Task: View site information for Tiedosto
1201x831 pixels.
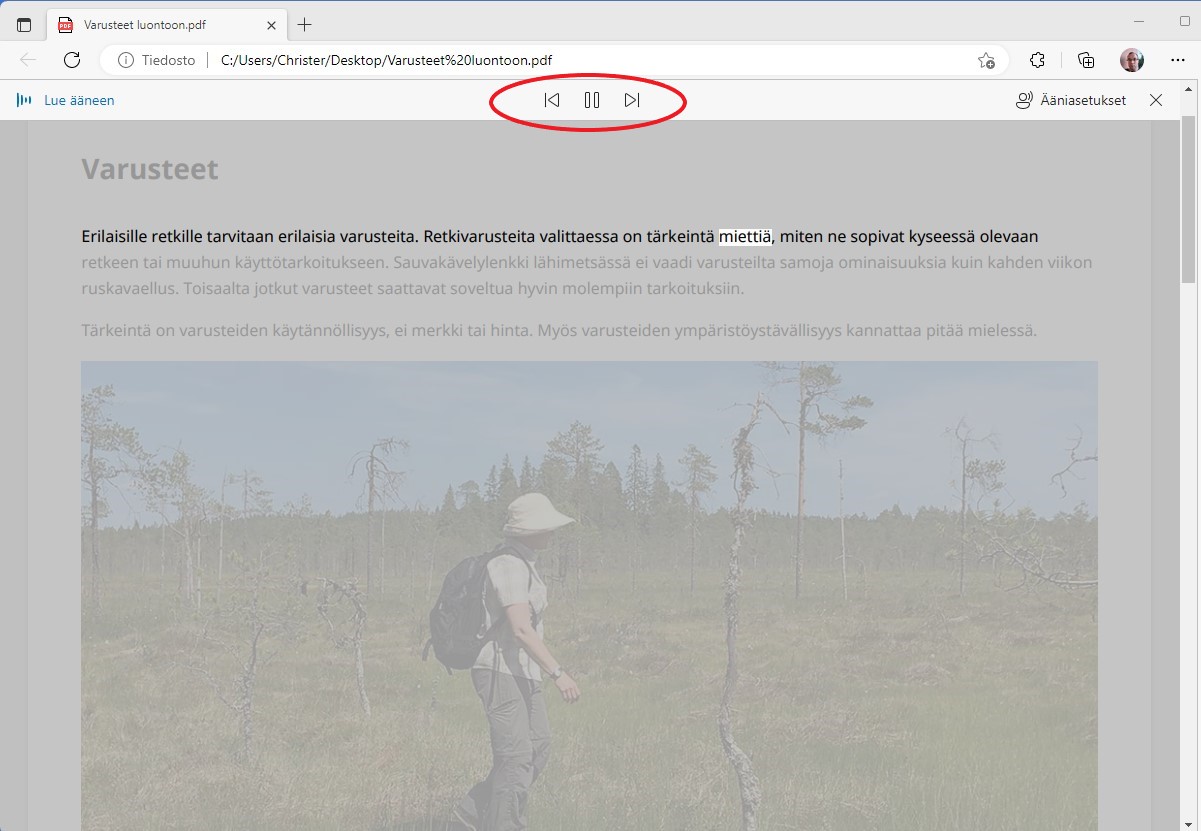Action: (156, 60)
